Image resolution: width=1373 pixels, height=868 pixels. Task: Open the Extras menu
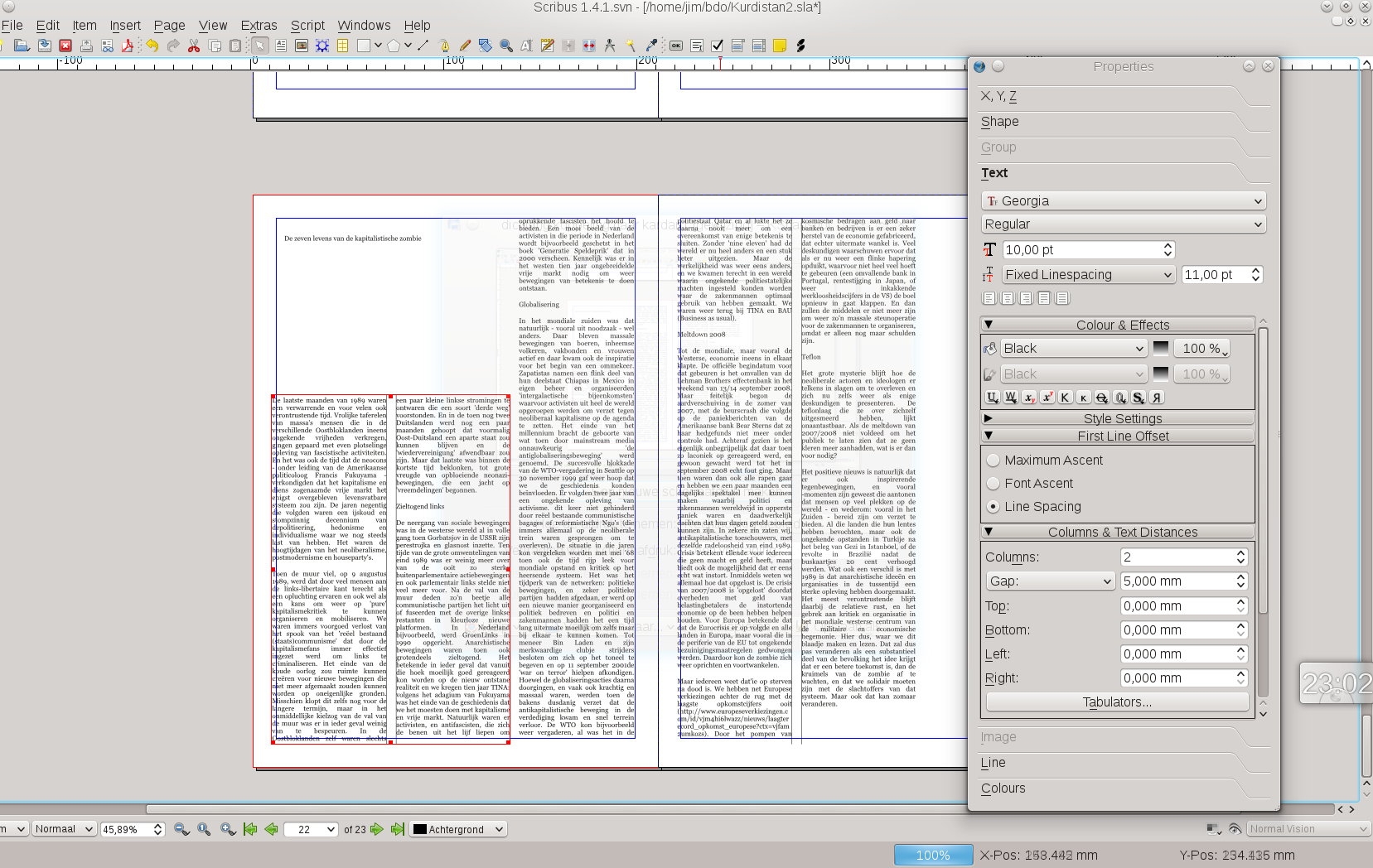[259, 25]
